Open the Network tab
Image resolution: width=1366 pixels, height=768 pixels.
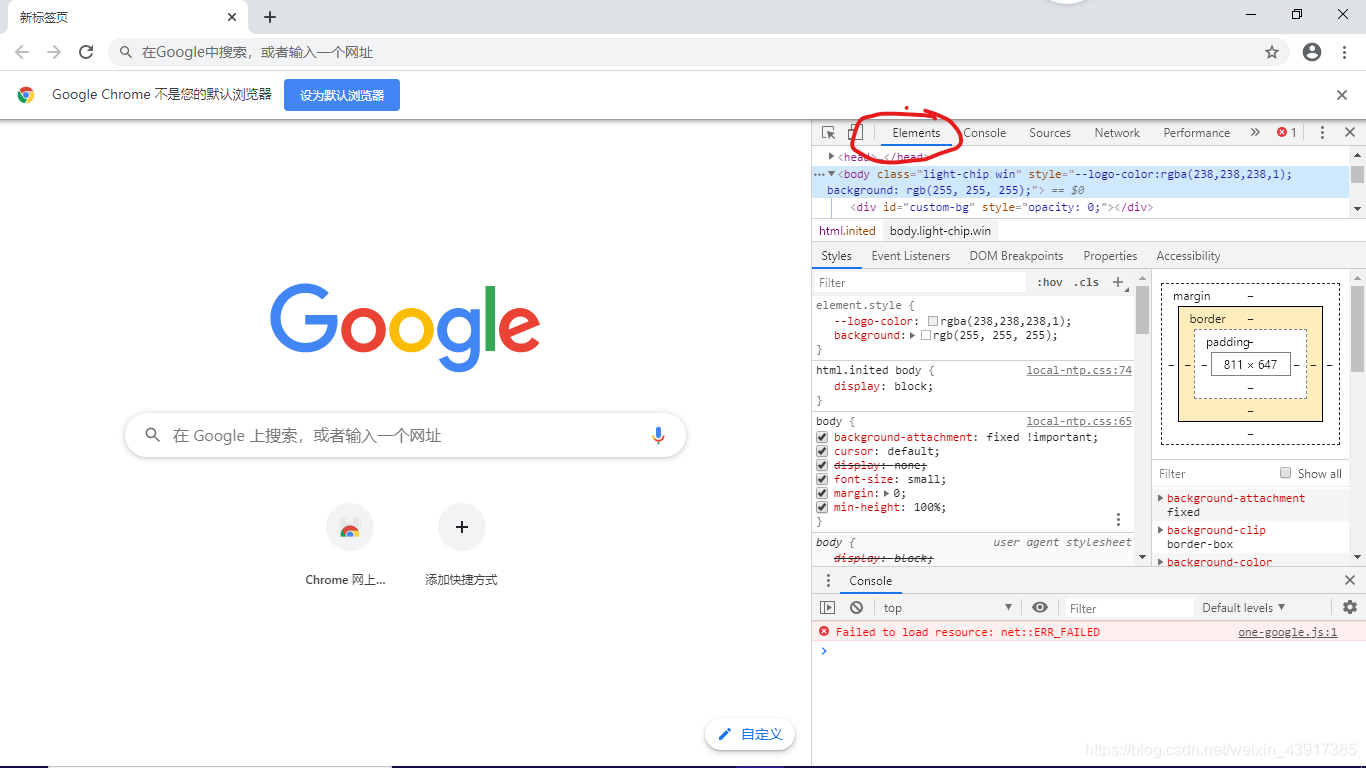1117,133
